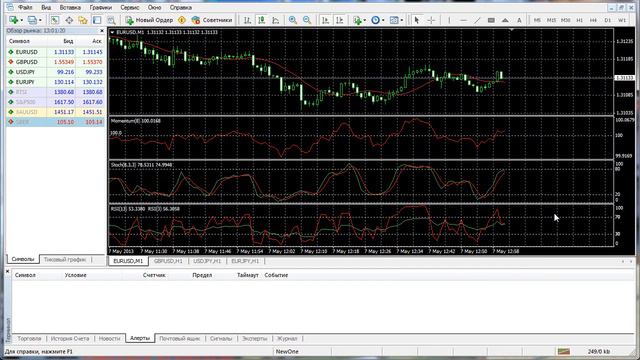Select the horizontal line drawing tool

pos(463,20)
